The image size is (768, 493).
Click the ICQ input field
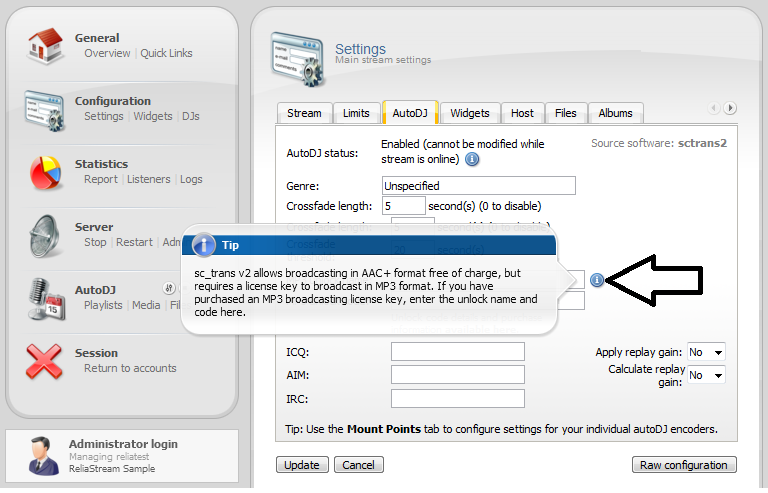coord(457,352)
